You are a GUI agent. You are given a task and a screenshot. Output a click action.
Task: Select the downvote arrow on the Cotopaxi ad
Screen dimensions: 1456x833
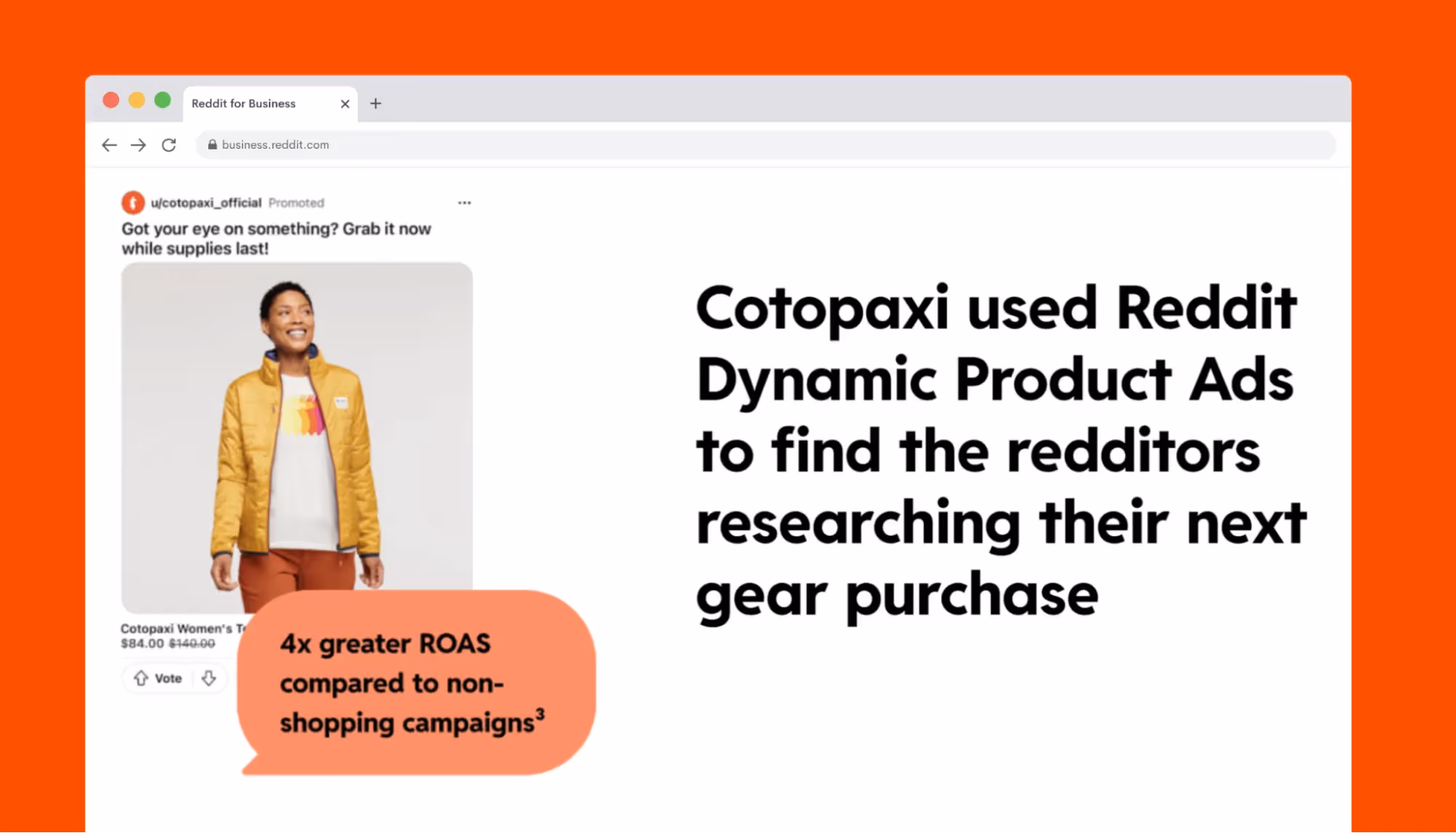click(x=209, y=678)
